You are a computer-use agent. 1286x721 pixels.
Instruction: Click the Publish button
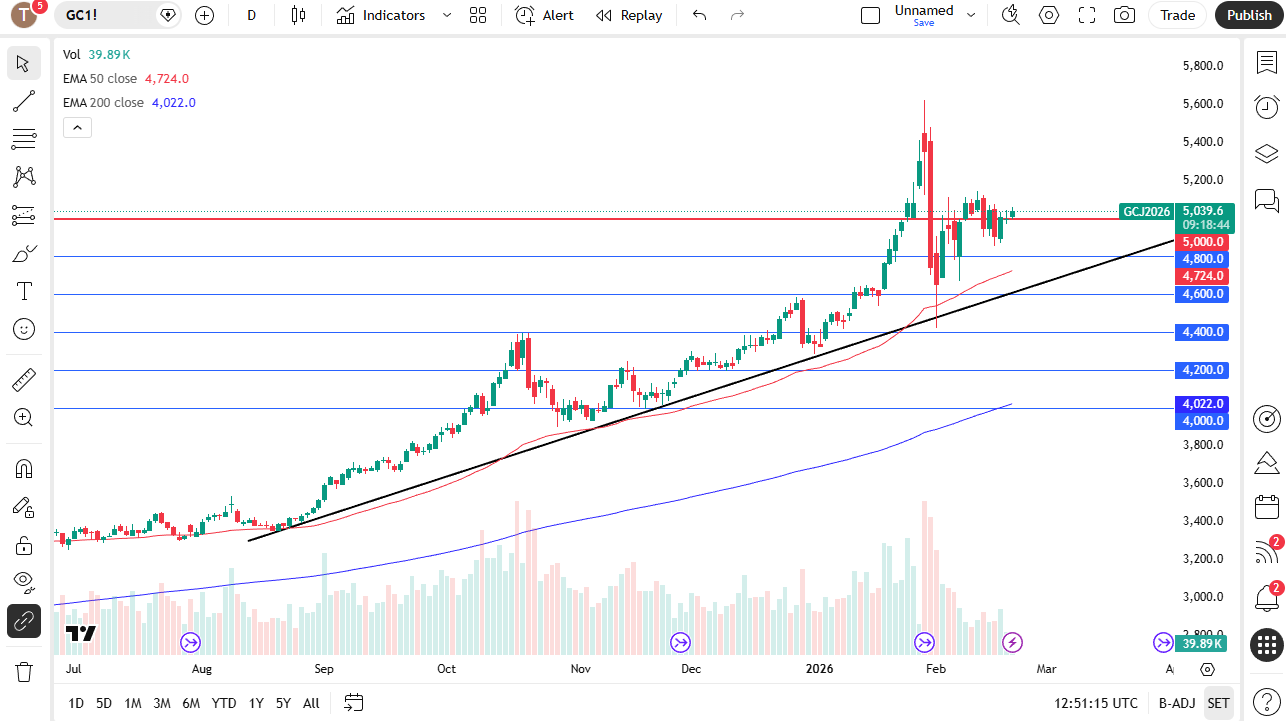1249,15
